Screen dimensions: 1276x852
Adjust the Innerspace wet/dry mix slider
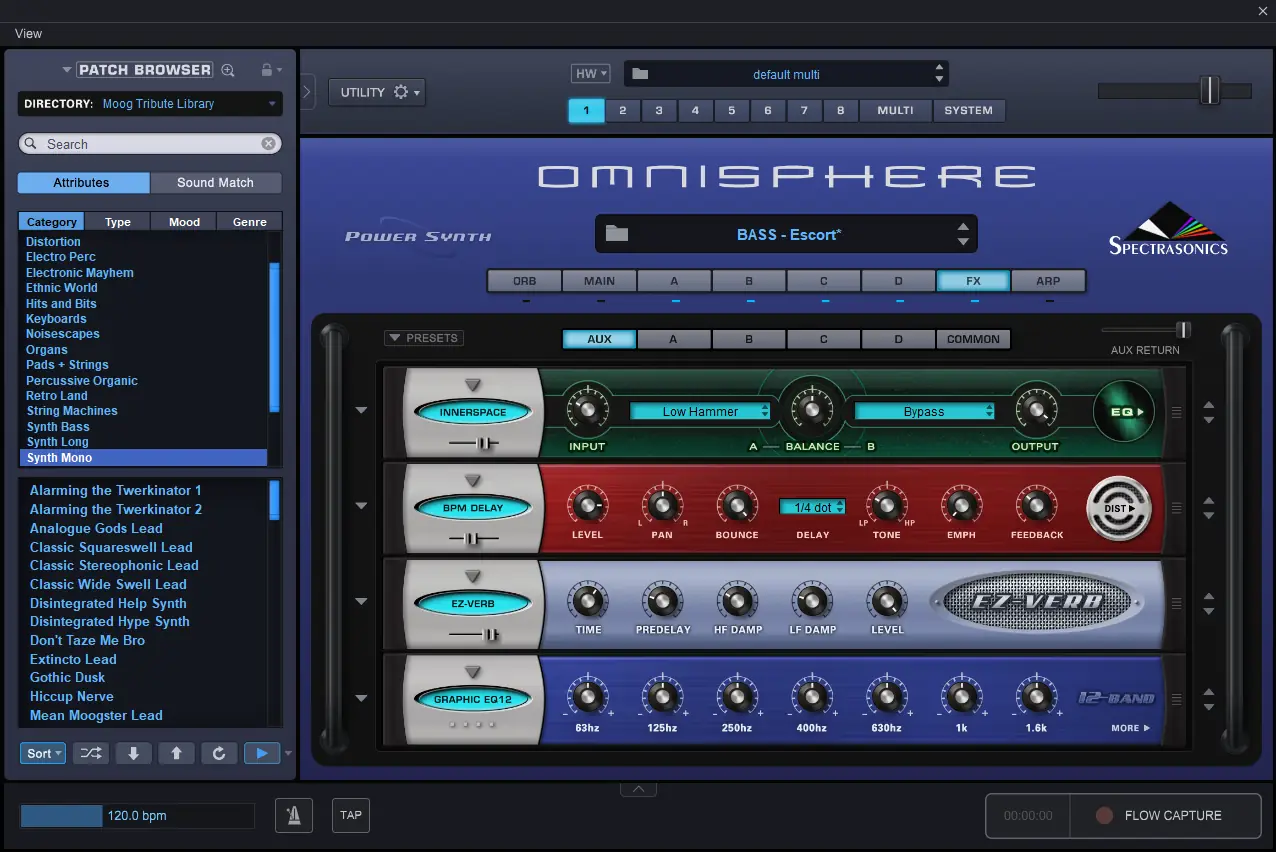coord(486,443)
